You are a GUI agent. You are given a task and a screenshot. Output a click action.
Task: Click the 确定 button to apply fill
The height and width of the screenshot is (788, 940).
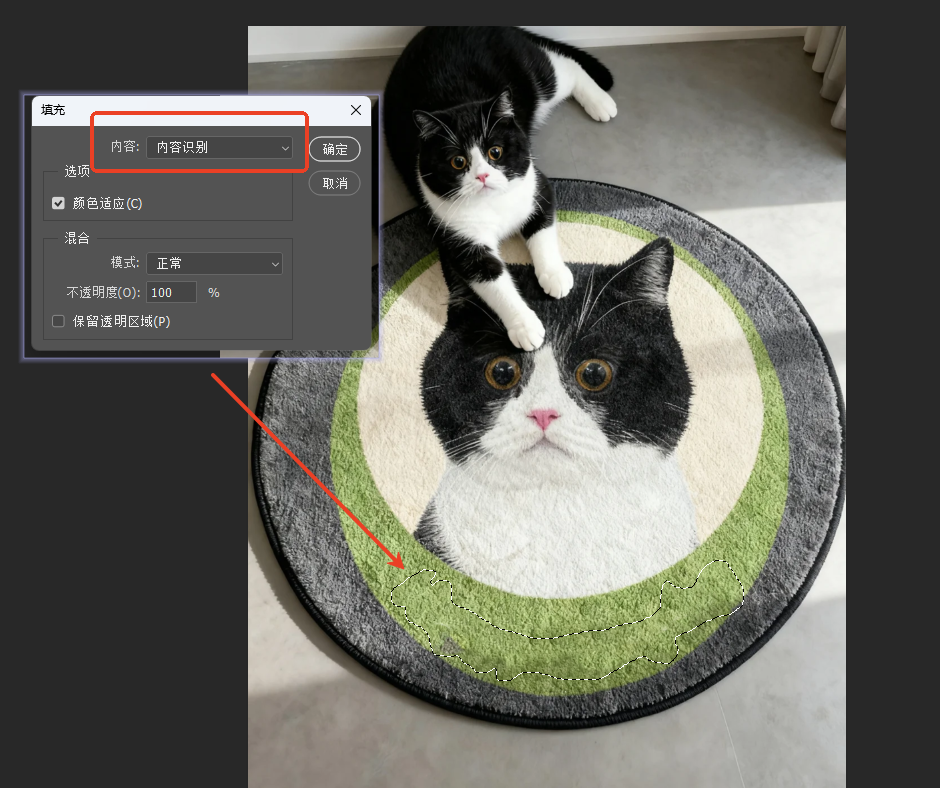(x=334, y=149)
